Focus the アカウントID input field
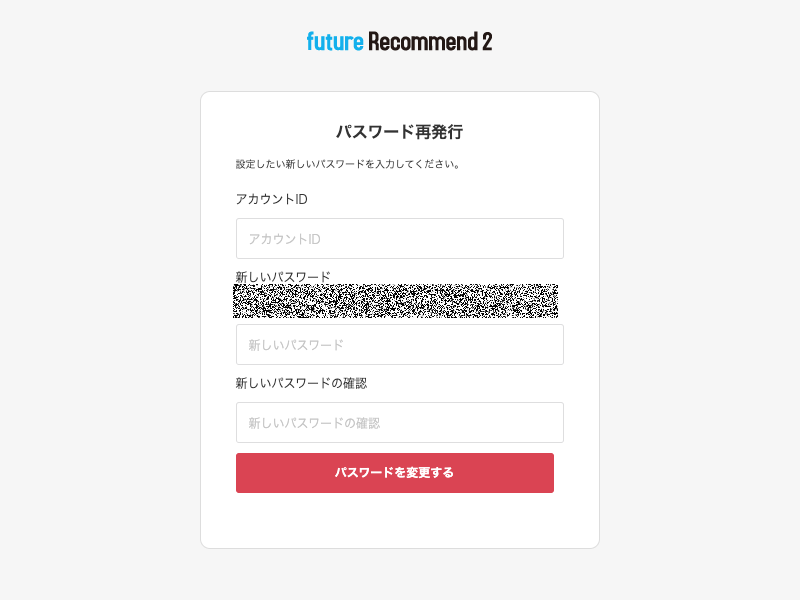 [399, 238]
